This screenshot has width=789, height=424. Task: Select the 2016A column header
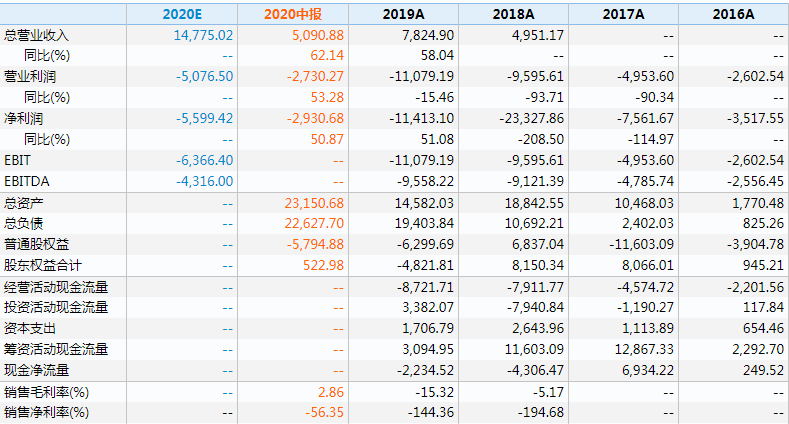734,14
